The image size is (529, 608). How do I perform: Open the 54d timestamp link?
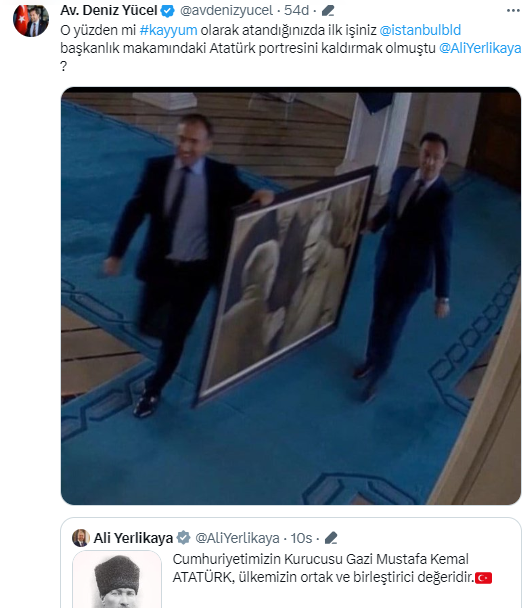tap(296, 10)
